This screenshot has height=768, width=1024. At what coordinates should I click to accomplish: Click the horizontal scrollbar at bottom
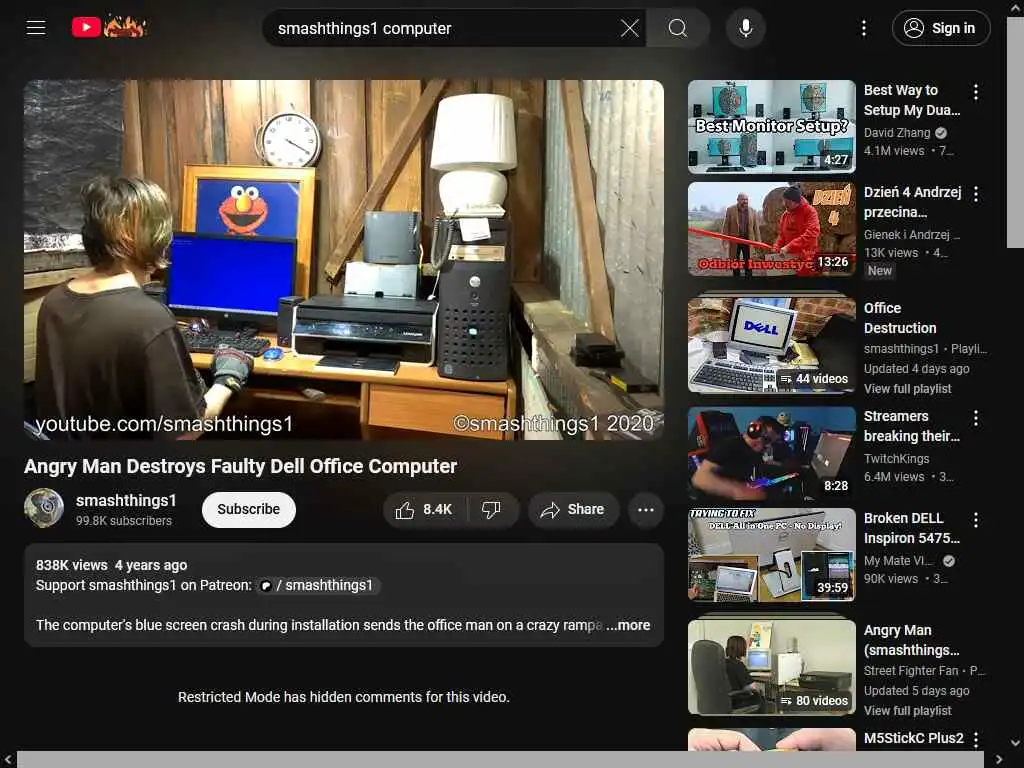click(x=500, y=760)
